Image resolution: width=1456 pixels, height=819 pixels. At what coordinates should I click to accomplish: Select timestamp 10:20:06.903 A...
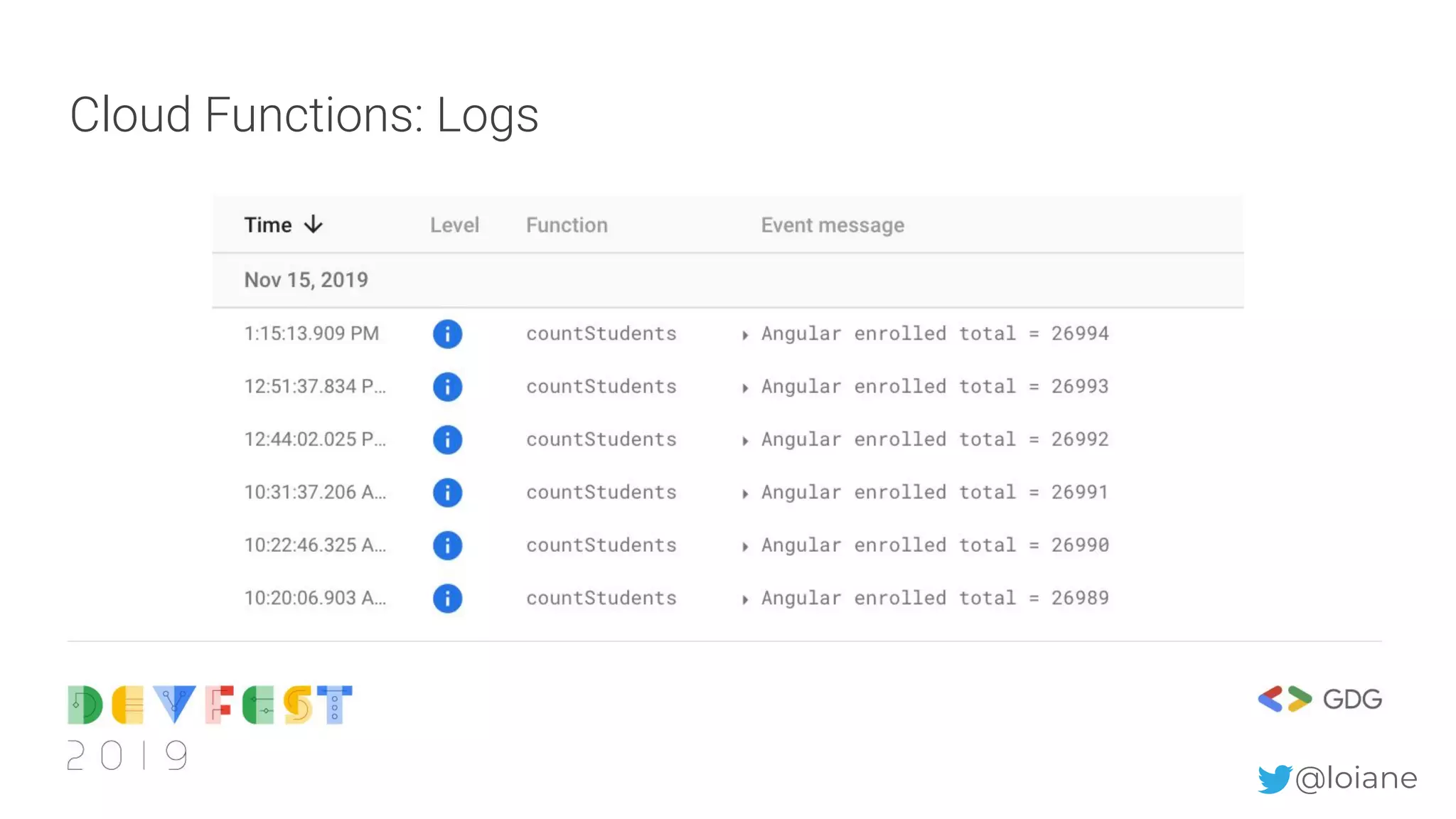315,598
